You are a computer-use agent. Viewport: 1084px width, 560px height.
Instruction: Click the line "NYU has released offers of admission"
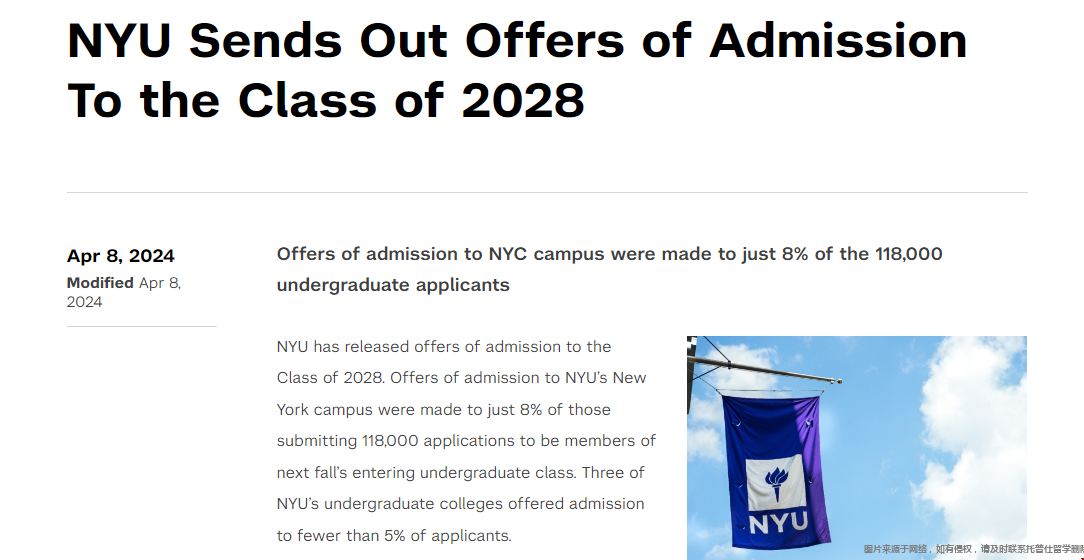pyautogui.click(x=444, y=346)
